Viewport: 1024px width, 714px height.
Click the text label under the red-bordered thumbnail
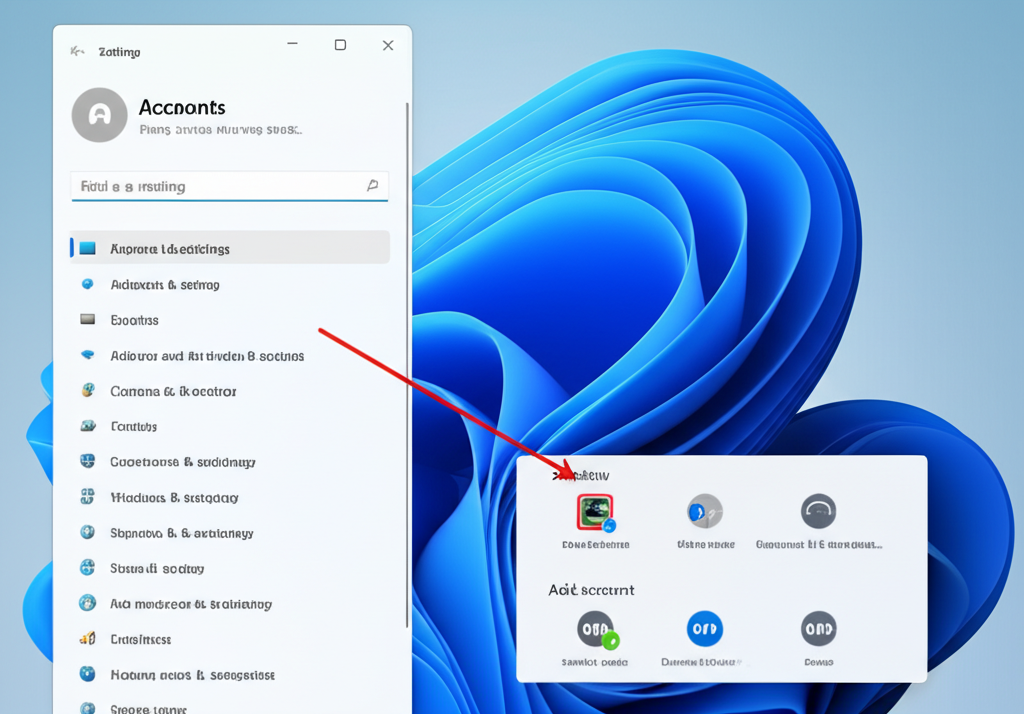coord(595,545)
